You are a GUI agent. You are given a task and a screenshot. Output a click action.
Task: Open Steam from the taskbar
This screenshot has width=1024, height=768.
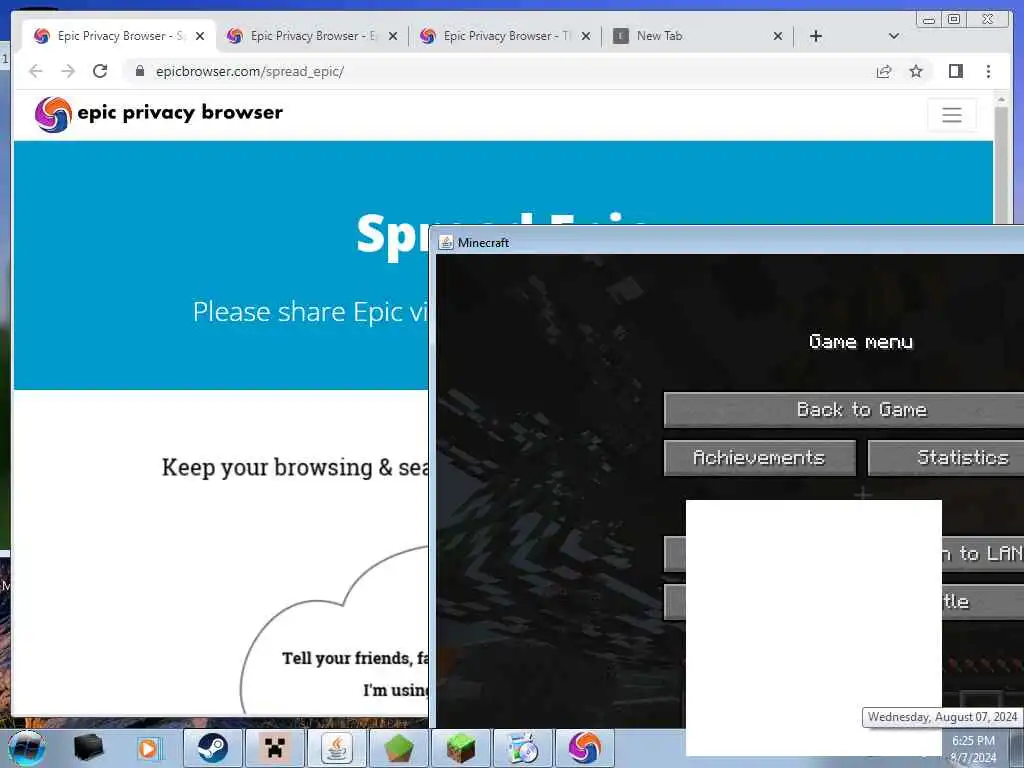[x=213, y=748]
